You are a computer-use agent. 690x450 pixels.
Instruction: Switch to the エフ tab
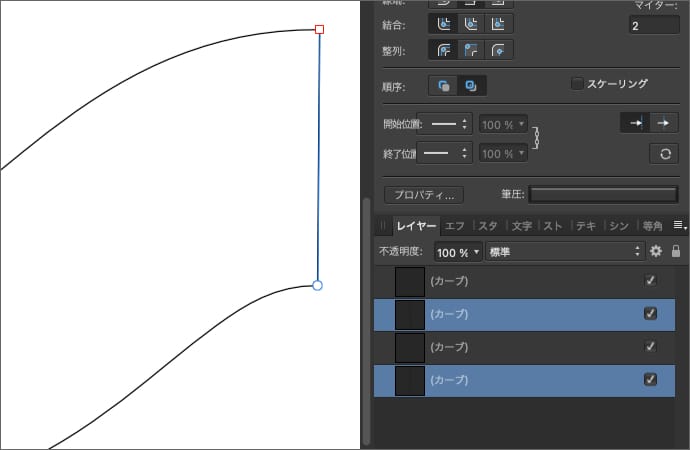click(x=455, y=225)
